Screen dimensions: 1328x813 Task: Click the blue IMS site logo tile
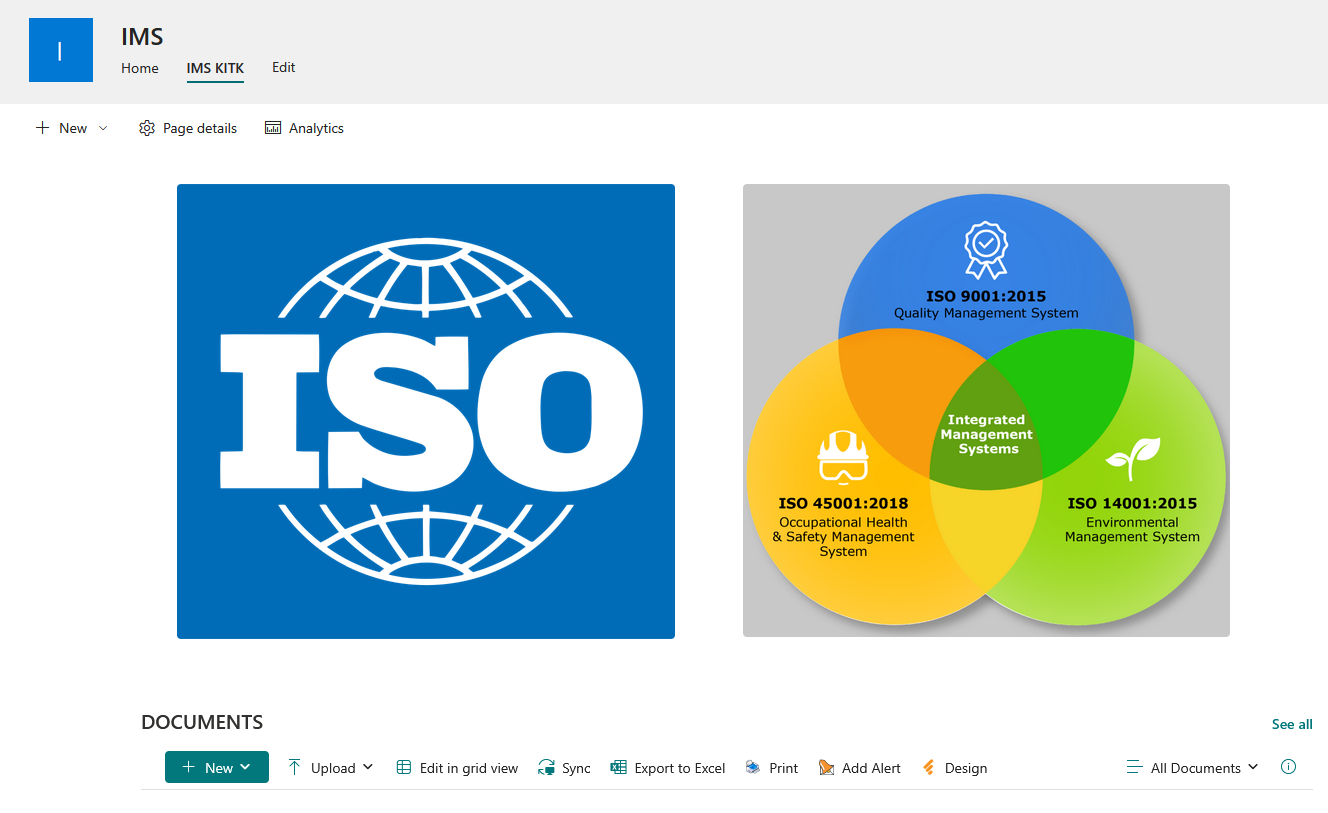[x=61, y=50]
